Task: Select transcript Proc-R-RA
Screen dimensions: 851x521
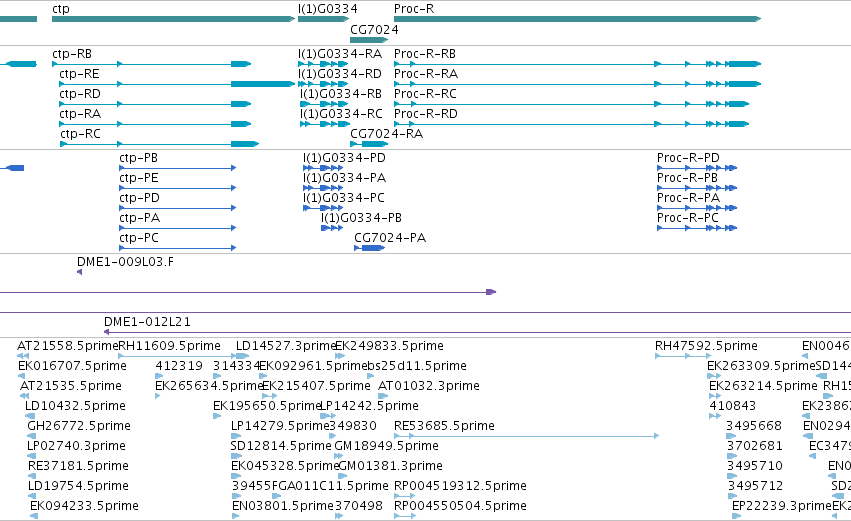Action: click(x=426, y=74)
